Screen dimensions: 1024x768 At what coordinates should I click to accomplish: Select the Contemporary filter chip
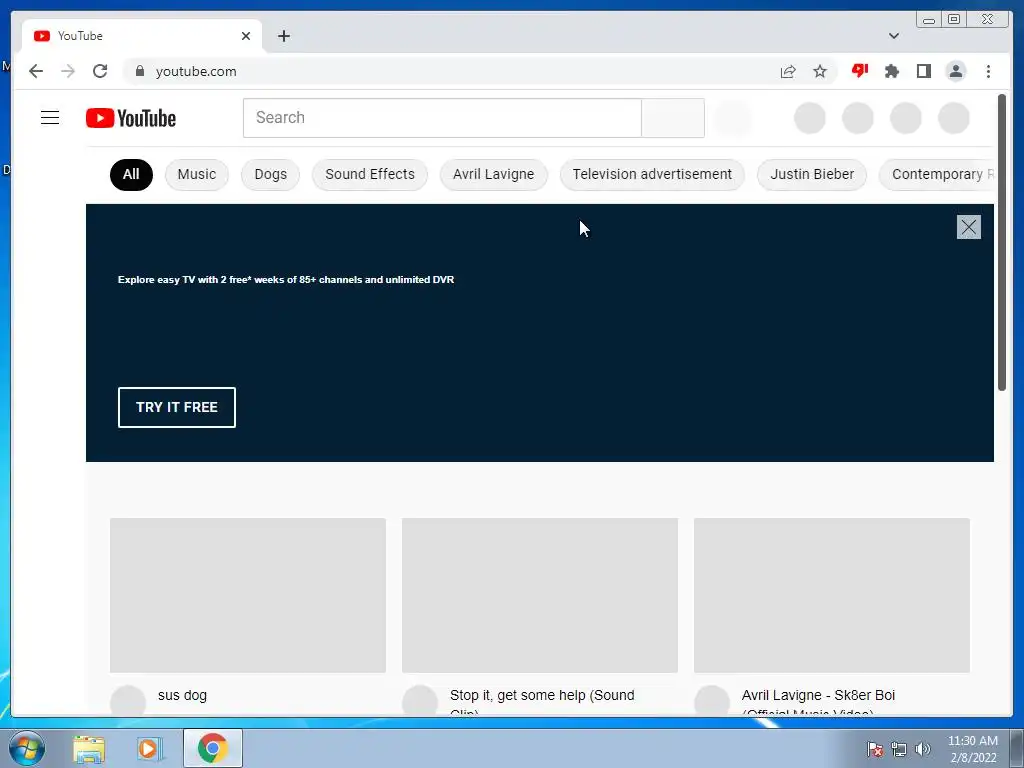pyautogui.click(x=937, y=174)
